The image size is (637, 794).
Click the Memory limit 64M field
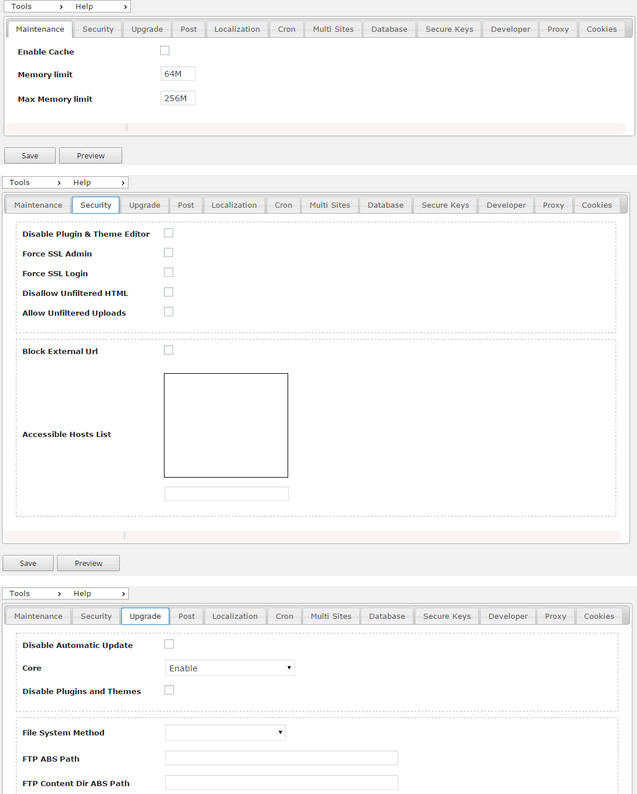pos(178,74)
